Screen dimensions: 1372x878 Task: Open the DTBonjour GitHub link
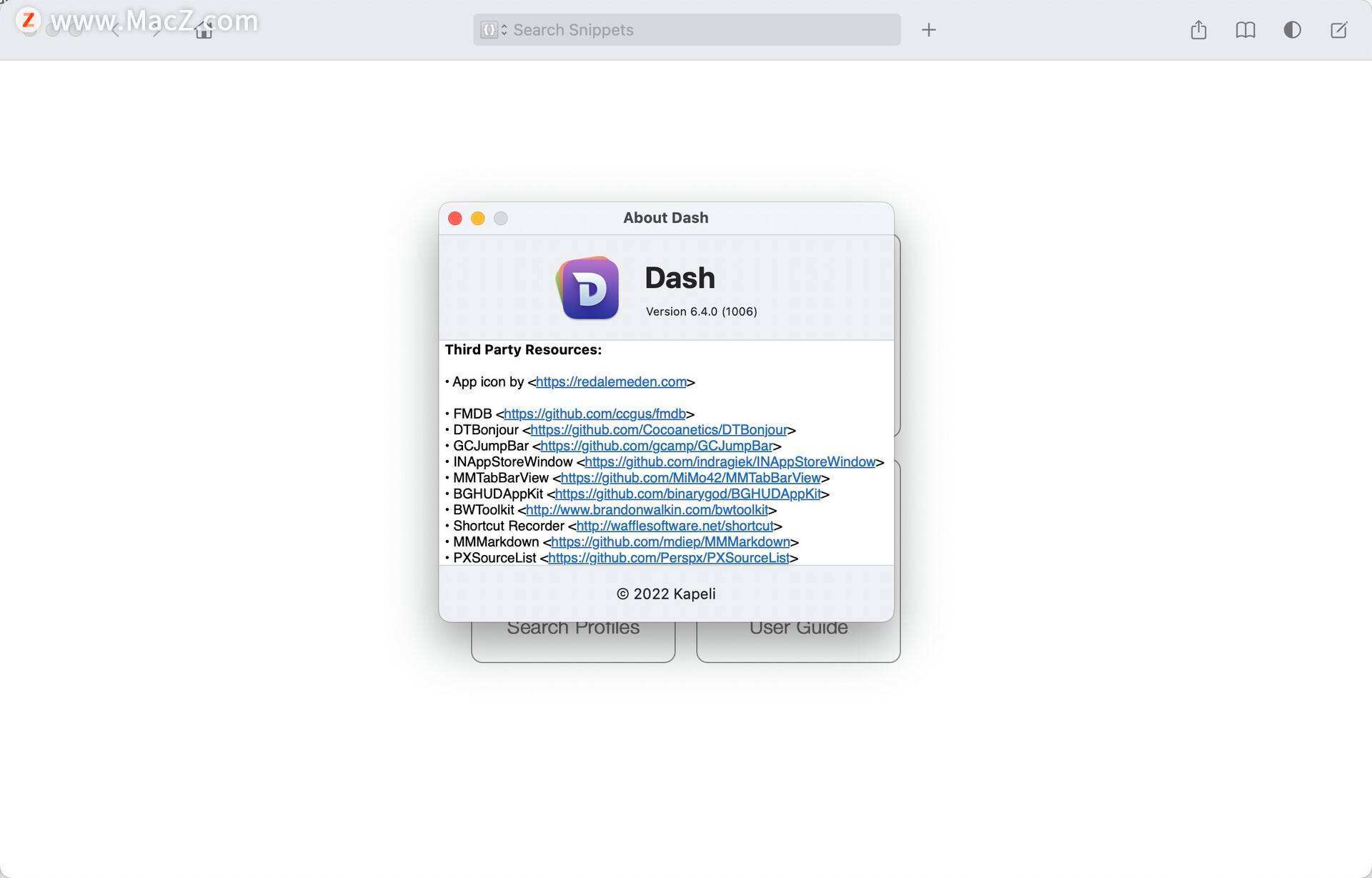(x=658, y=430)
